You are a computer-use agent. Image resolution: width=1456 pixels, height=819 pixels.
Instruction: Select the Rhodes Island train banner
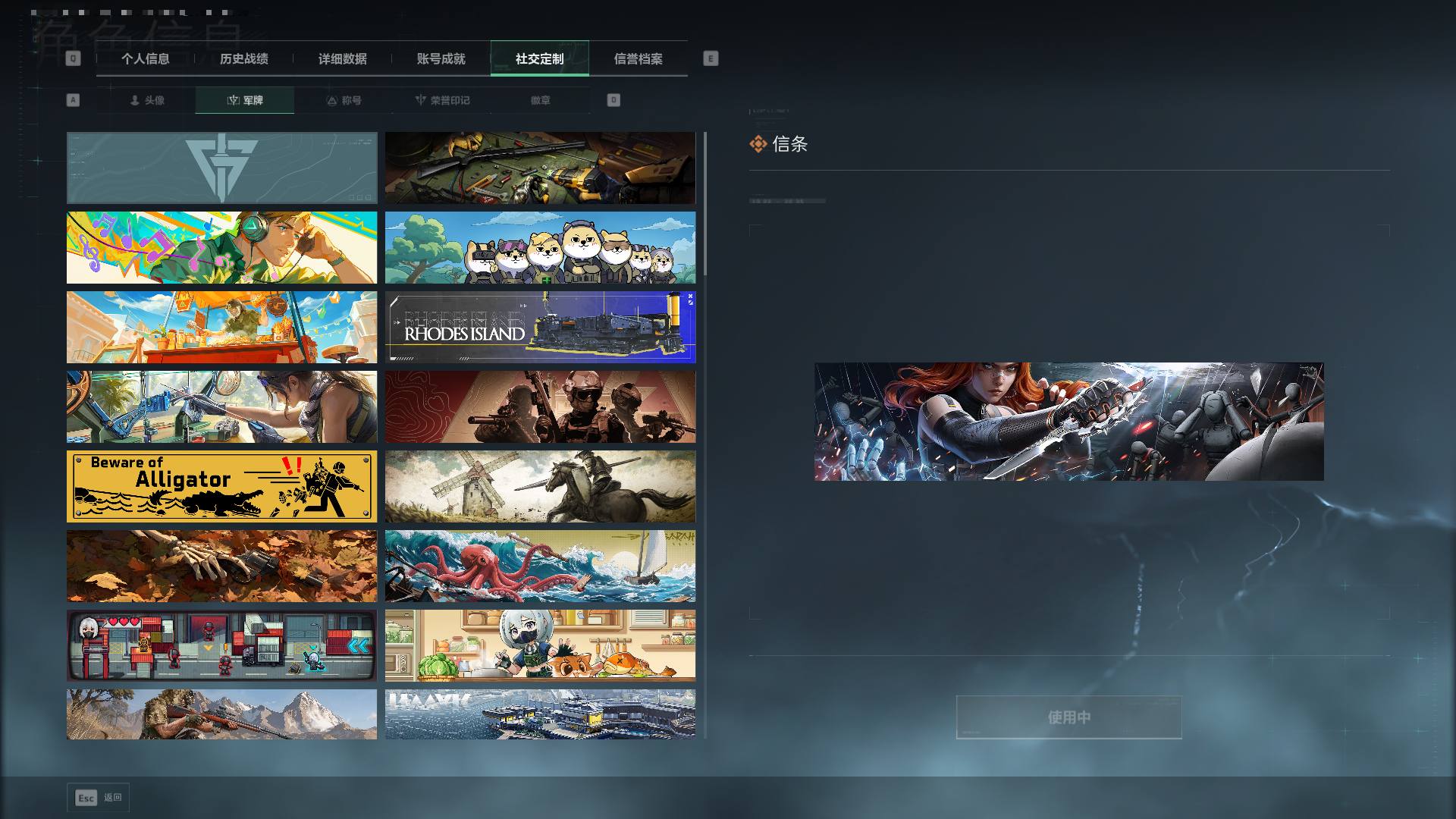click(x=540, y=327)
